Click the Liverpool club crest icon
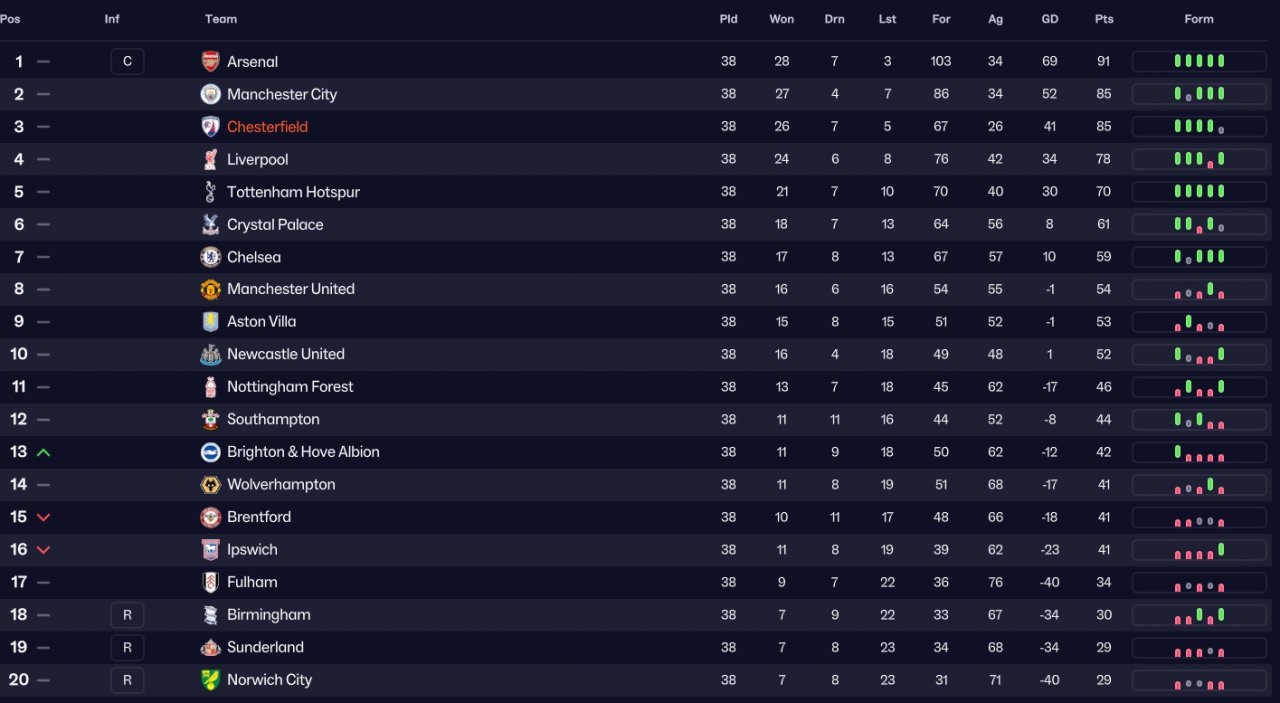 (210, 159)
